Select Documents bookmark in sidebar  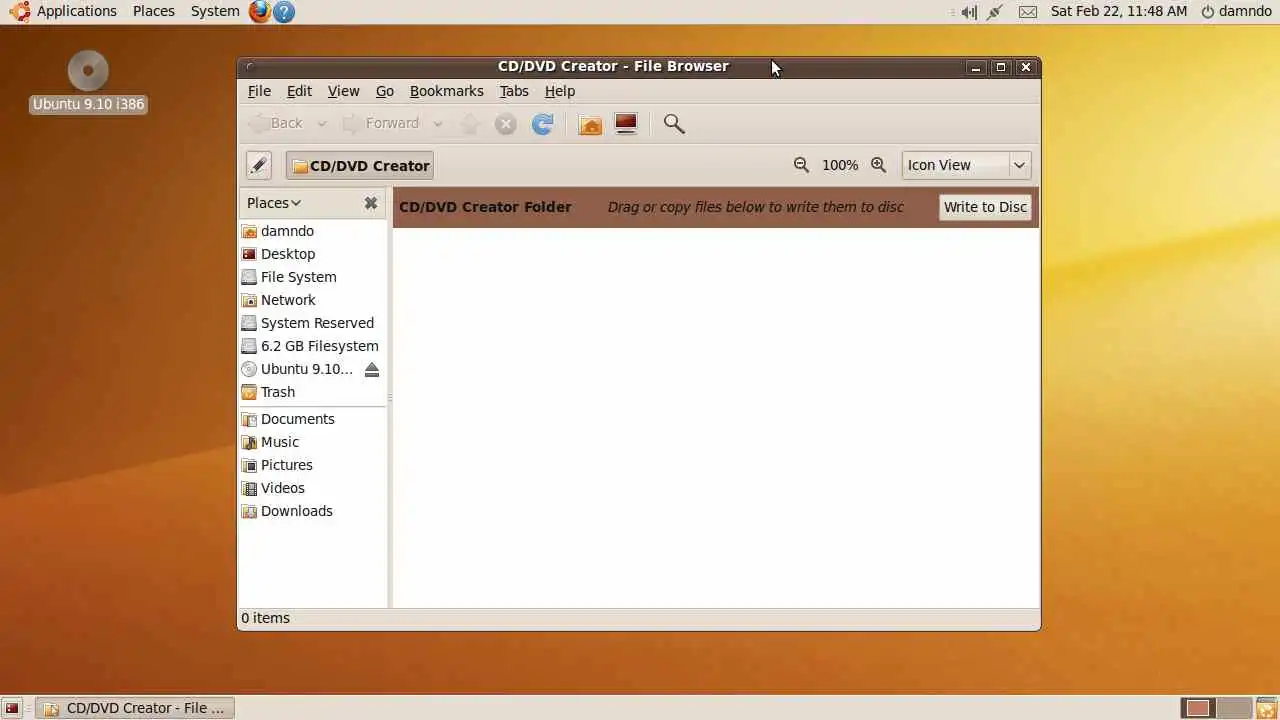point(312,419)
